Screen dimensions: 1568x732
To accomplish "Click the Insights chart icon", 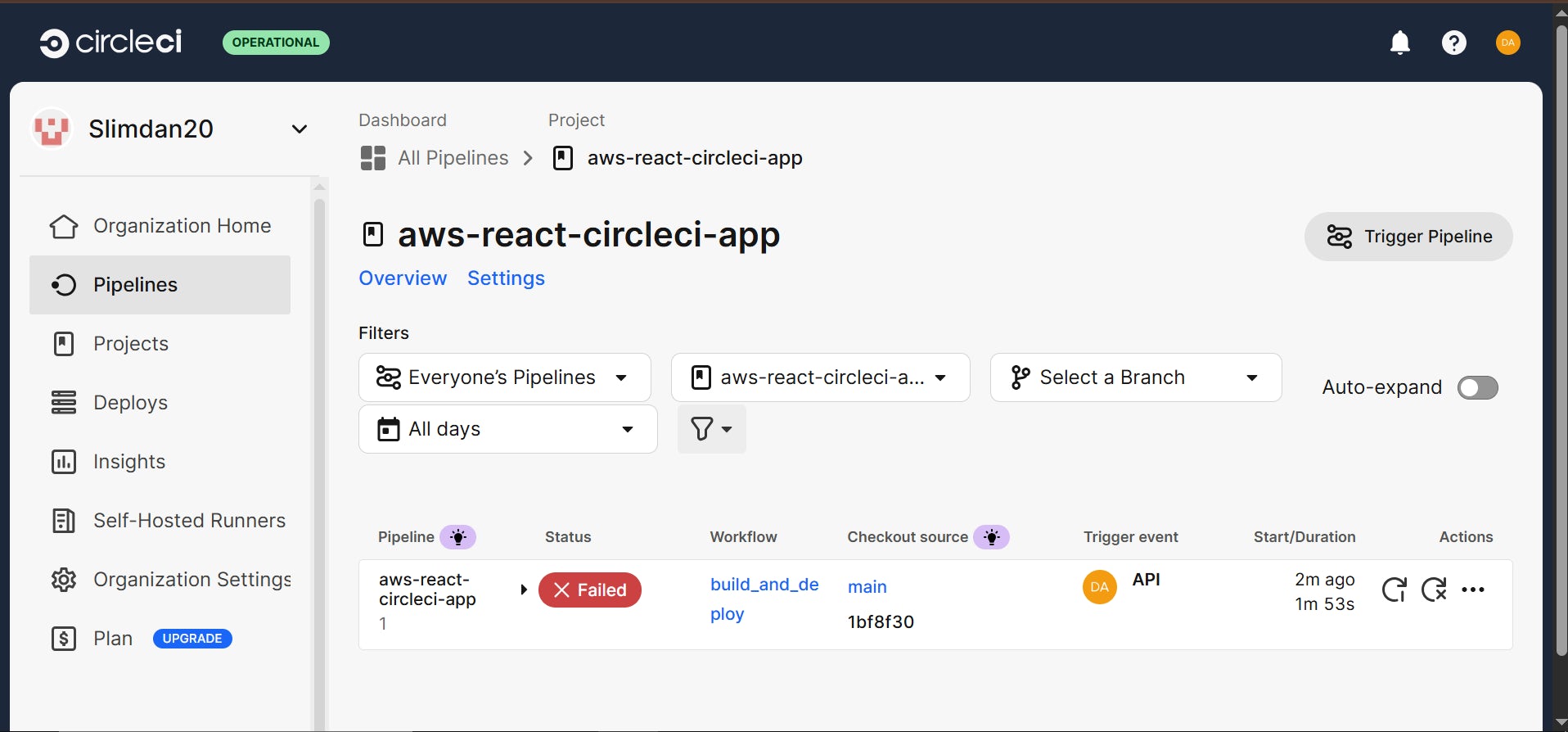I will [64, 462].
